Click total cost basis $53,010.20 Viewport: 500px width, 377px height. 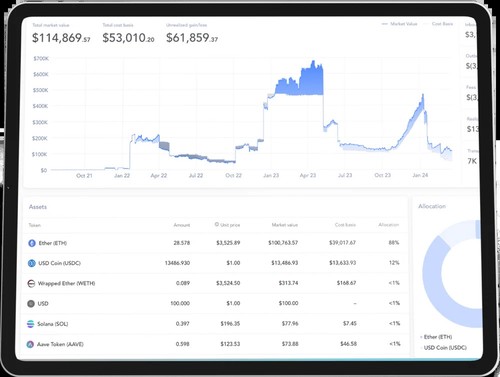[128, 38]
